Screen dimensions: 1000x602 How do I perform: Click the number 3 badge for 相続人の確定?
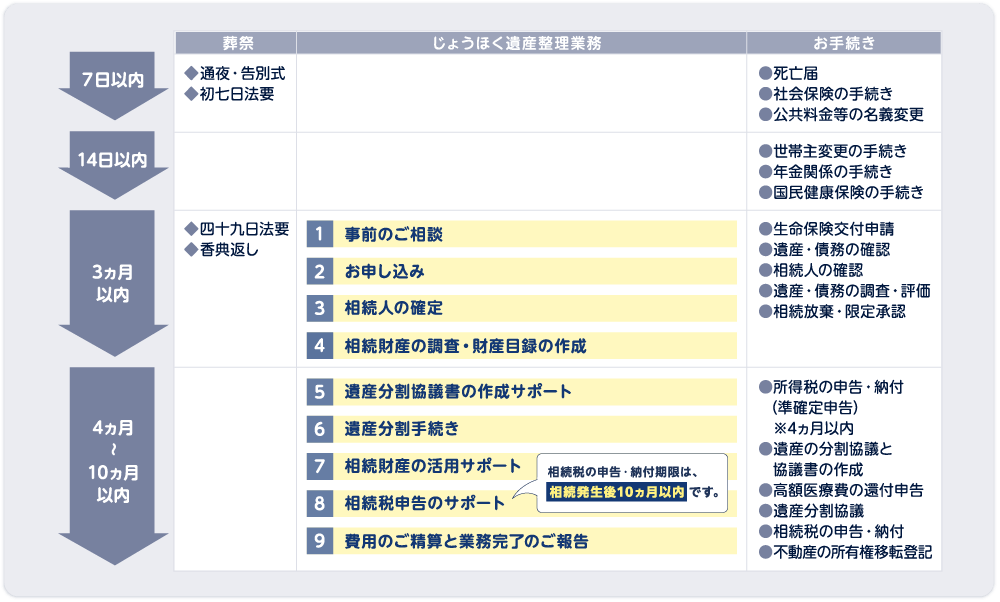tap(318, 308)
